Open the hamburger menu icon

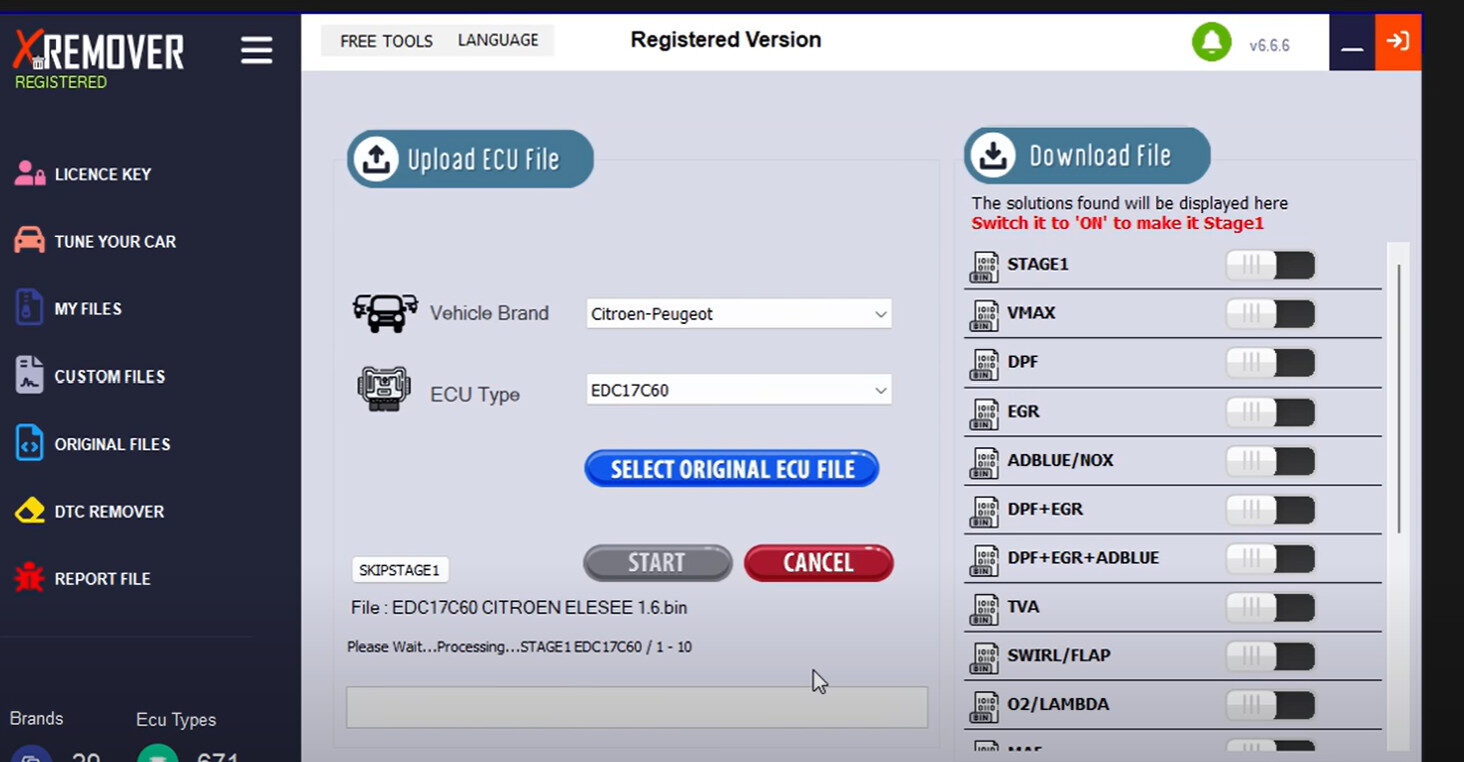click(x=256, y=50)
